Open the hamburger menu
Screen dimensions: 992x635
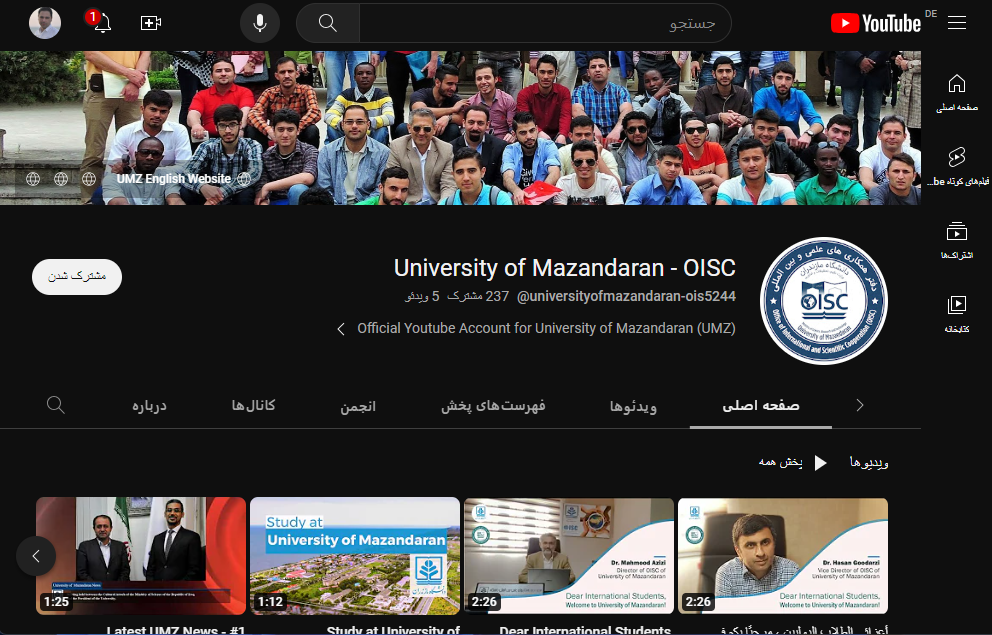click(957, 22)
